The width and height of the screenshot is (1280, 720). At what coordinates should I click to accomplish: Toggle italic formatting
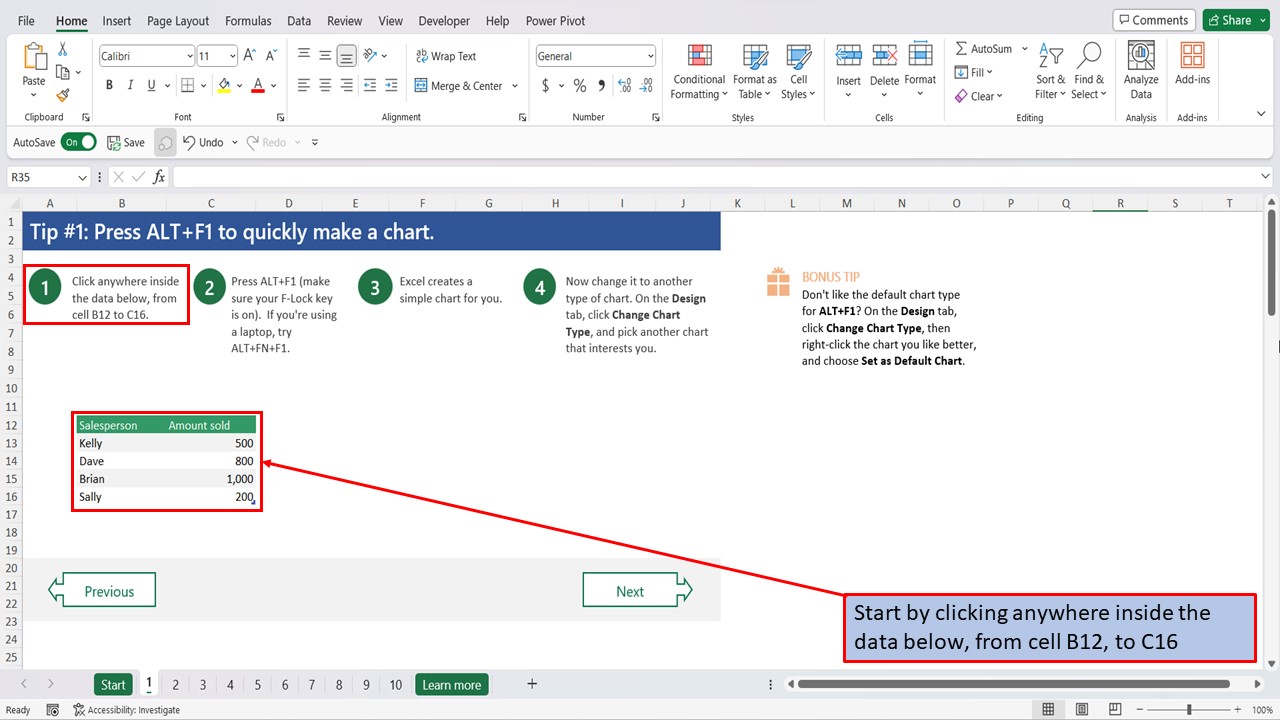[131, 85]
